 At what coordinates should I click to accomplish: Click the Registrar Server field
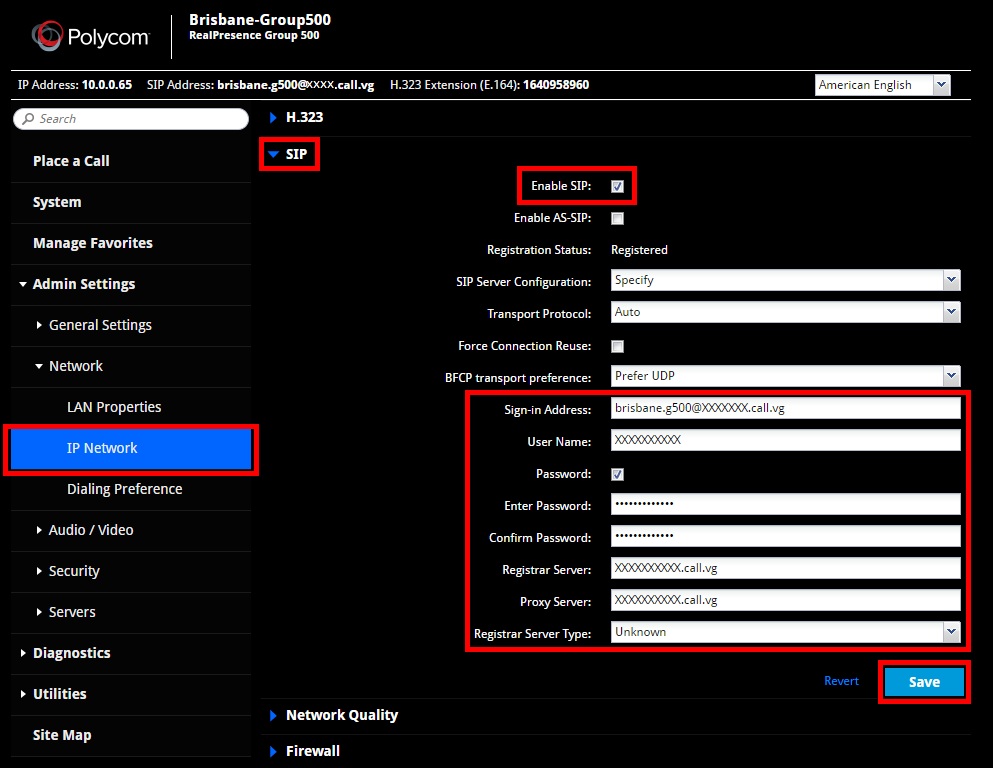[785, 568]
